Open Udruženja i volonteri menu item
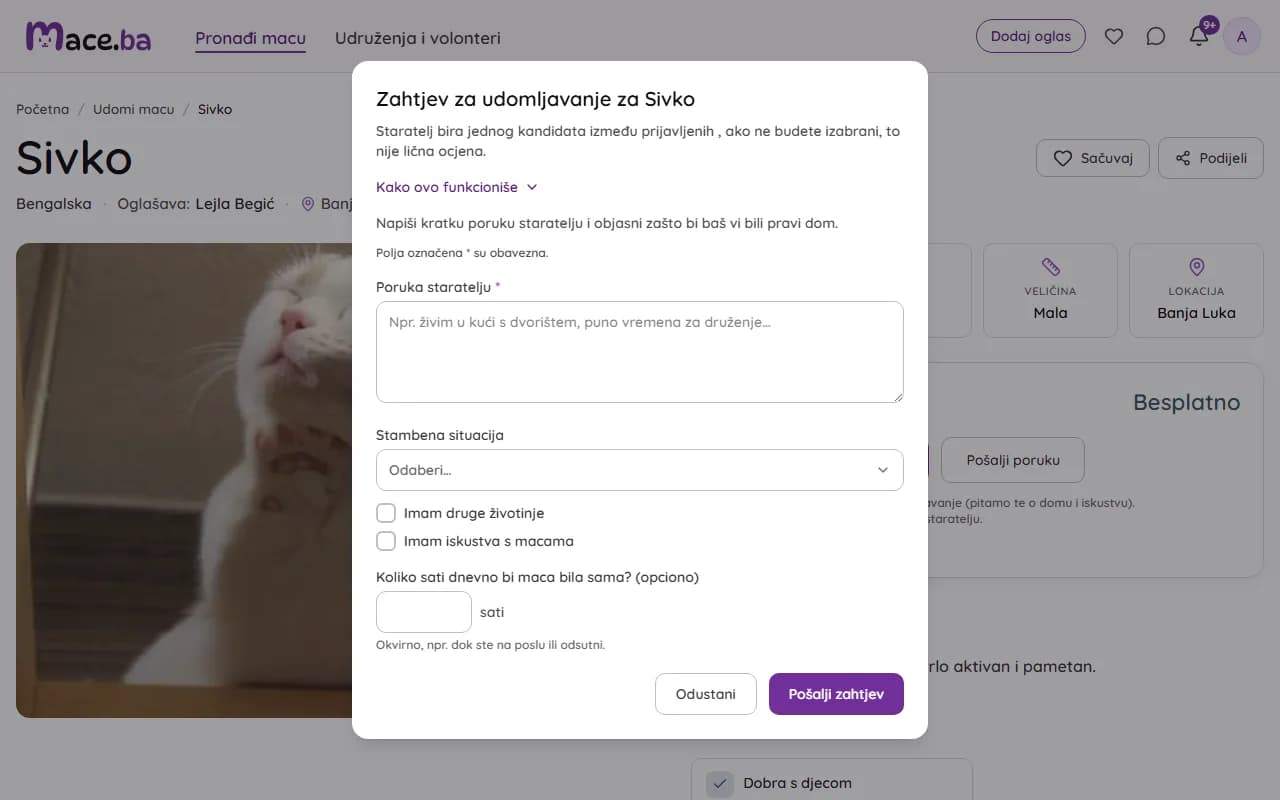The height and width of the screenshot is (800, 1280). tap(418, 38)
